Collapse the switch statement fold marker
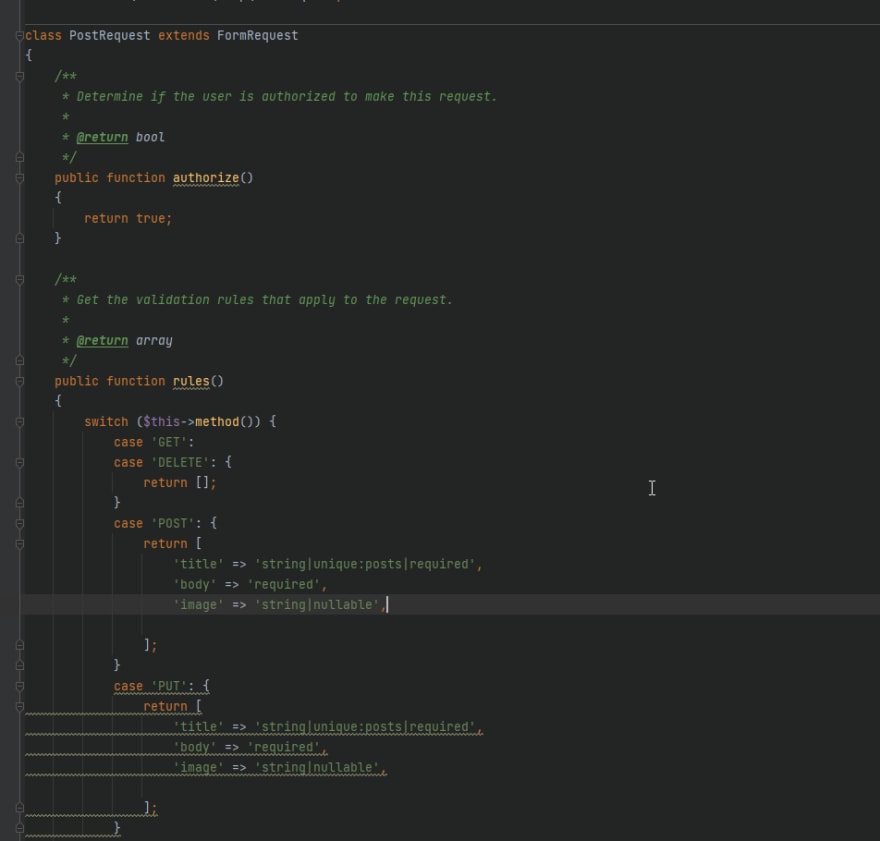 (20, 421)
